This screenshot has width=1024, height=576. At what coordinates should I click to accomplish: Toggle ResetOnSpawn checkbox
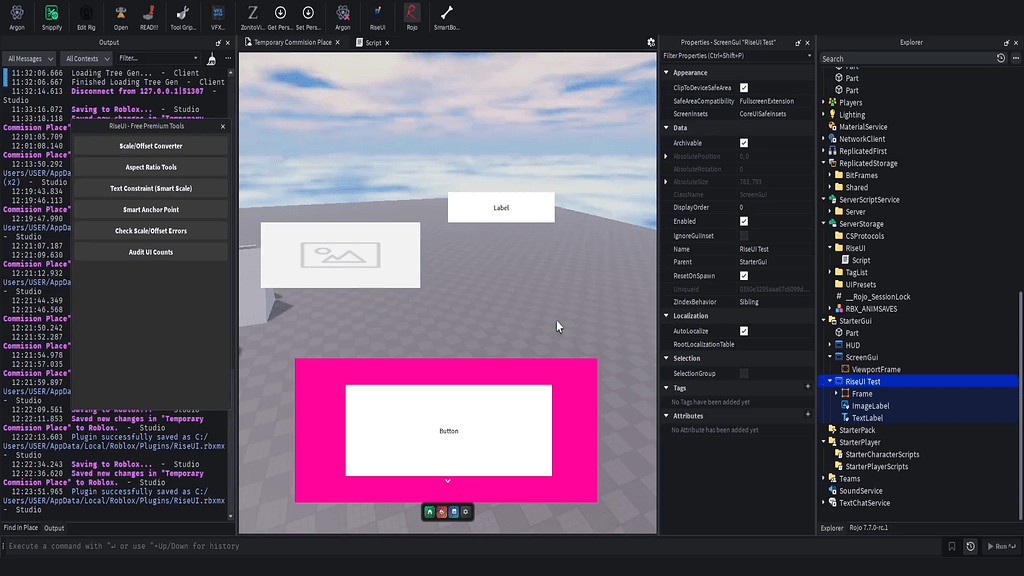pos(744,276)
